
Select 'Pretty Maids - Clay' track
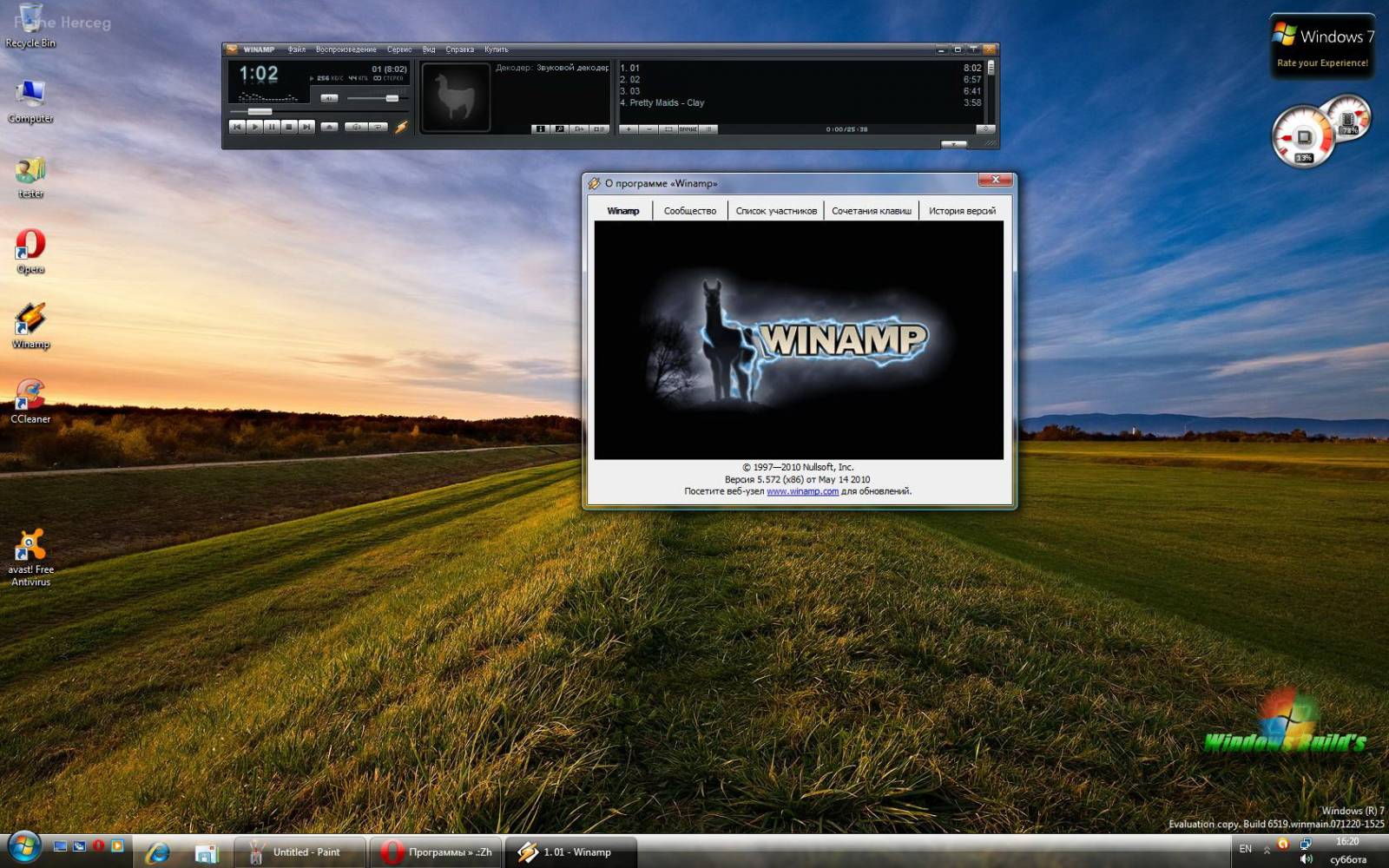click(800, 102)
